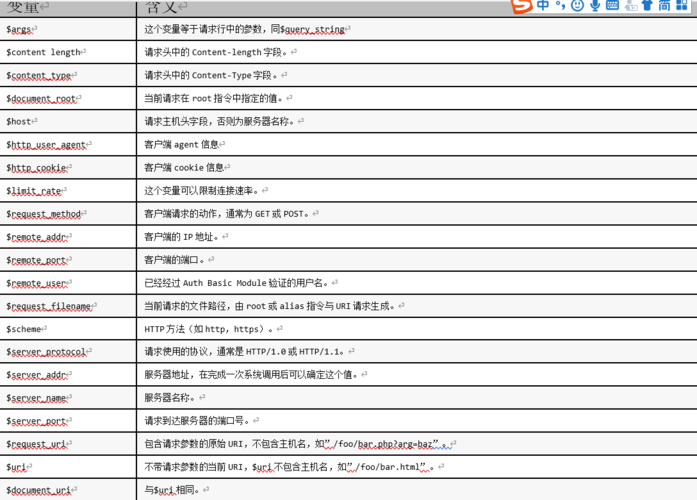This screenshot has width=697, height=500.
Task: Click description "HTTP 方法(如 http, https)"
Action: (209, 329)
